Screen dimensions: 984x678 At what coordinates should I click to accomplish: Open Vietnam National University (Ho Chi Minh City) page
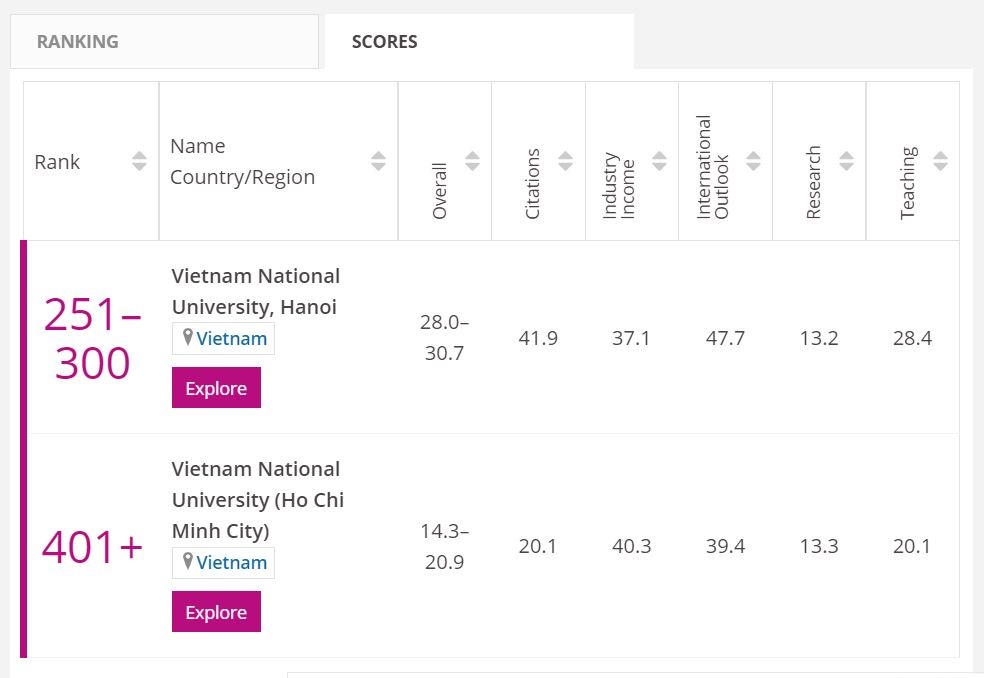[x=257, y=499]
